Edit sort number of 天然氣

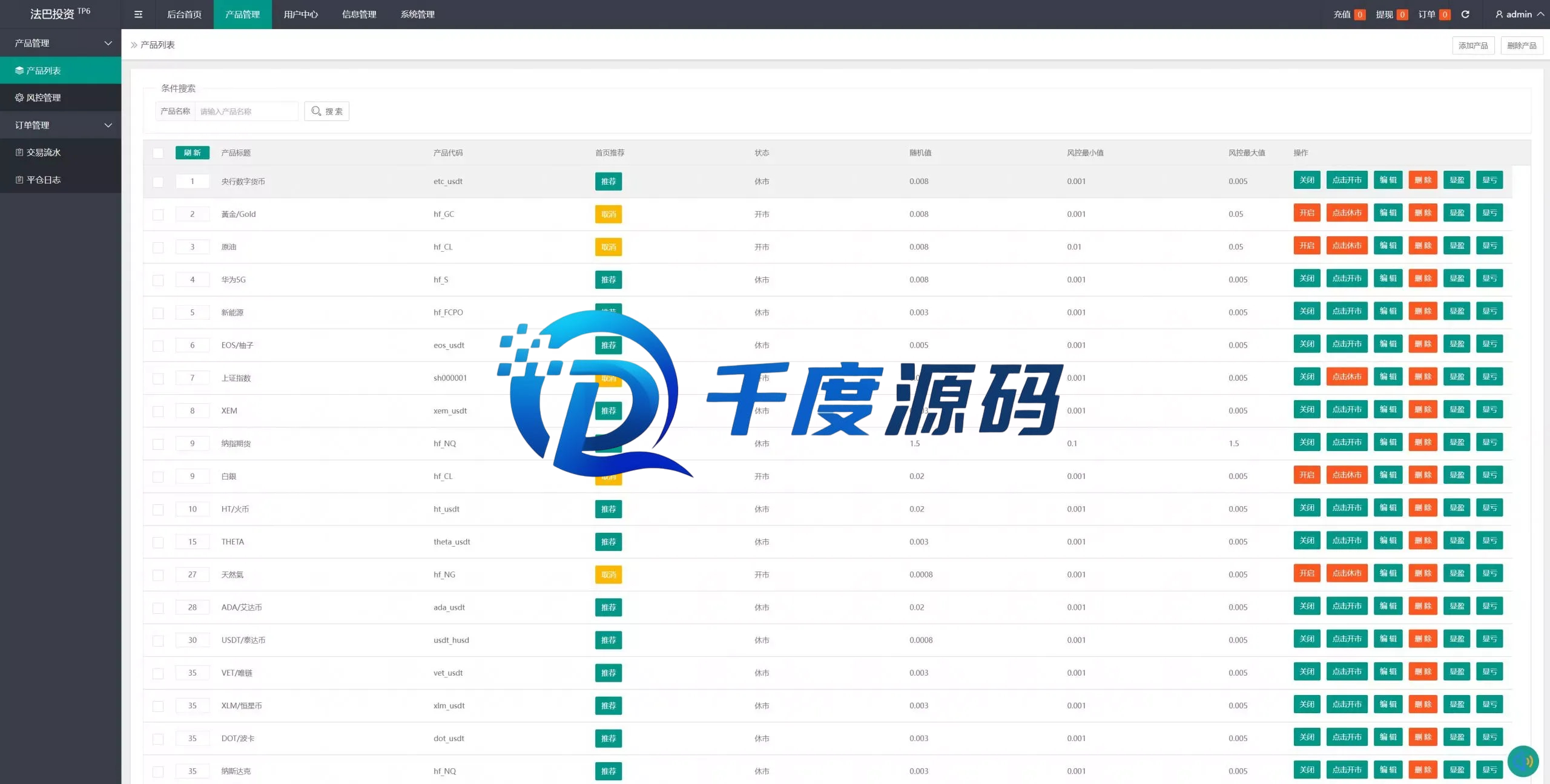pyautogui.click(x=193, y=575)
